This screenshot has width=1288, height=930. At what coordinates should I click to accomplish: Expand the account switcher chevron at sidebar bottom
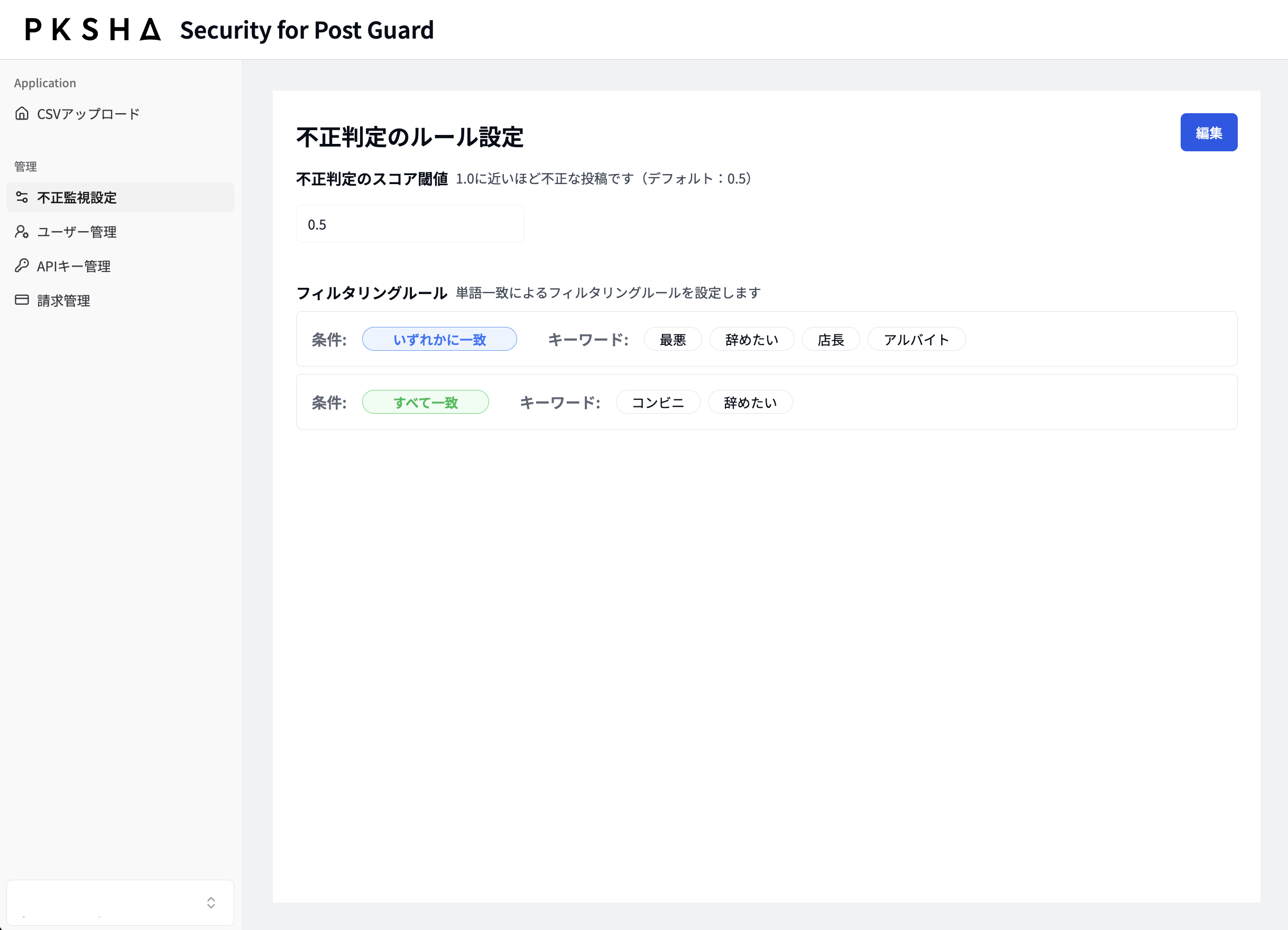(x=210, y=902)
